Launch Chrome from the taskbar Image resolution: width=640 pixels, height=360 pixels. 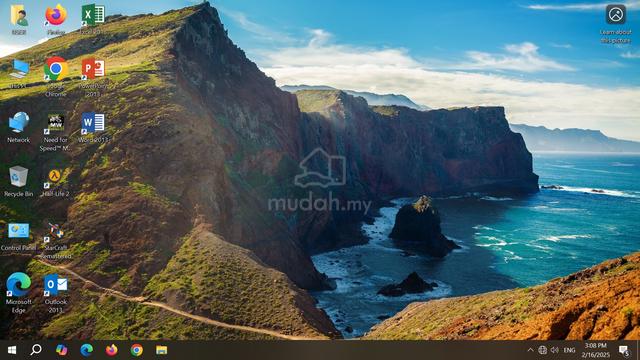tap(137, 350)
